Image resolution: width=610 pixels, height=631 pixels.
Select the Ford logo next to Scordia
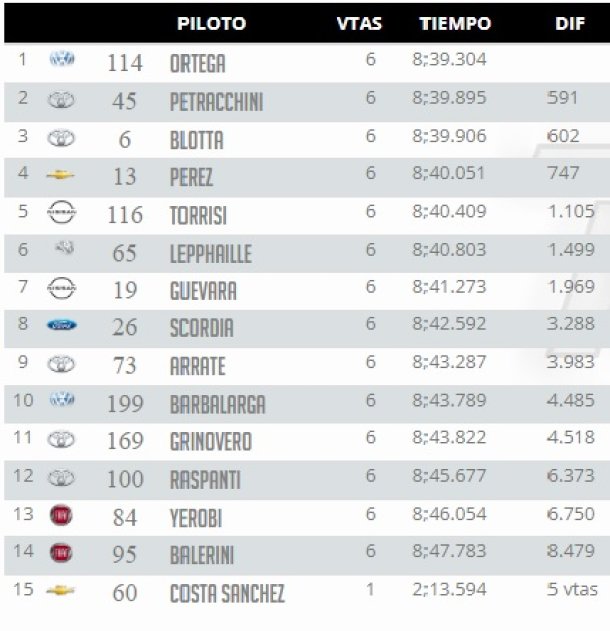(62, 325)
